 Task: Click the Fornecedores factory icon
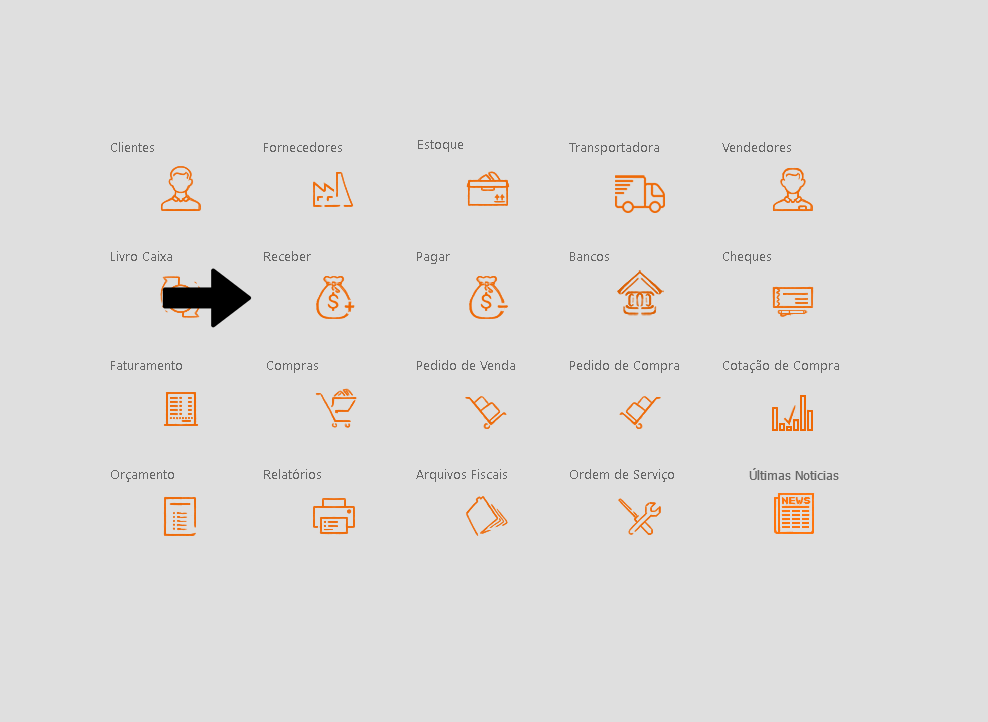pos(333,189)
